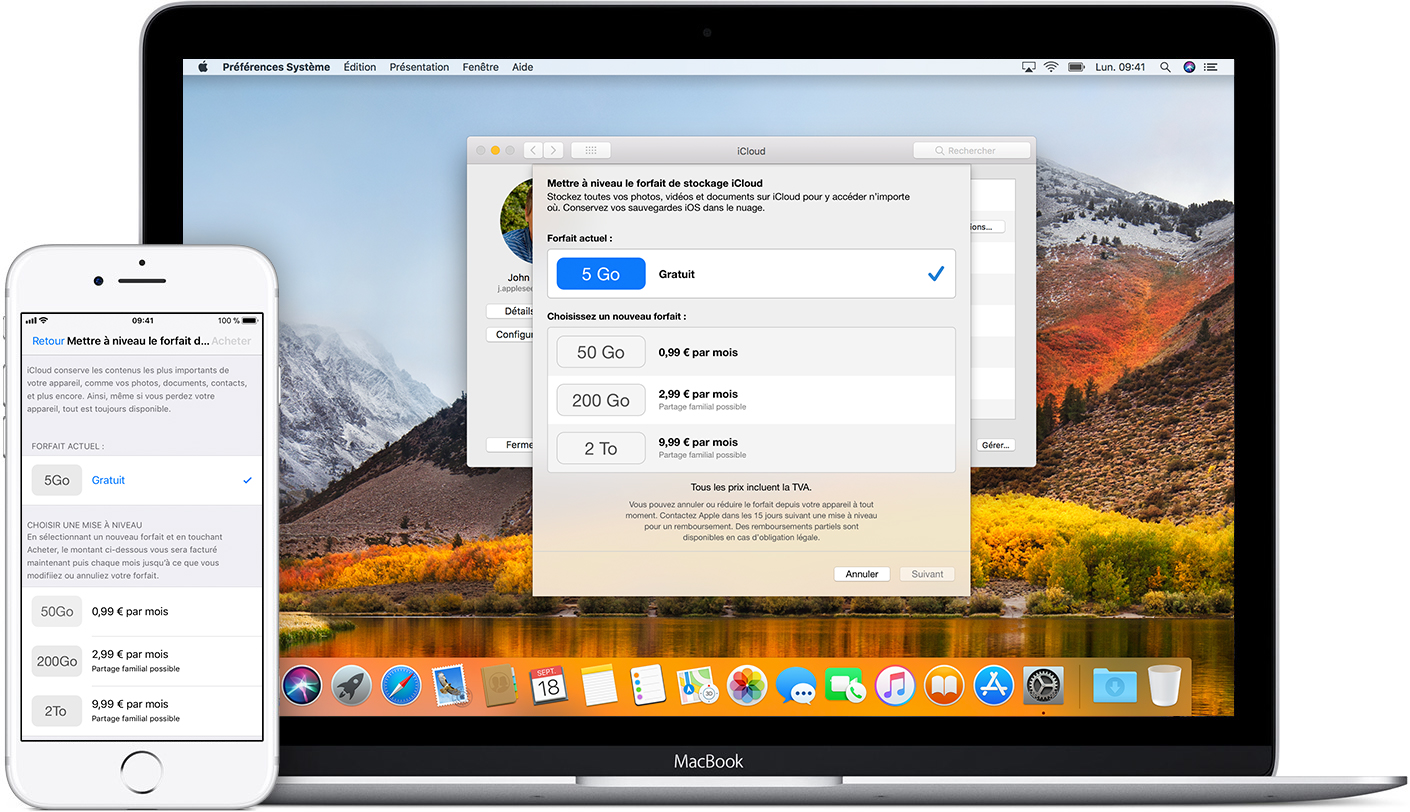Open the Apple logo menu
The image size is (1410, 812).
(202, 67)
